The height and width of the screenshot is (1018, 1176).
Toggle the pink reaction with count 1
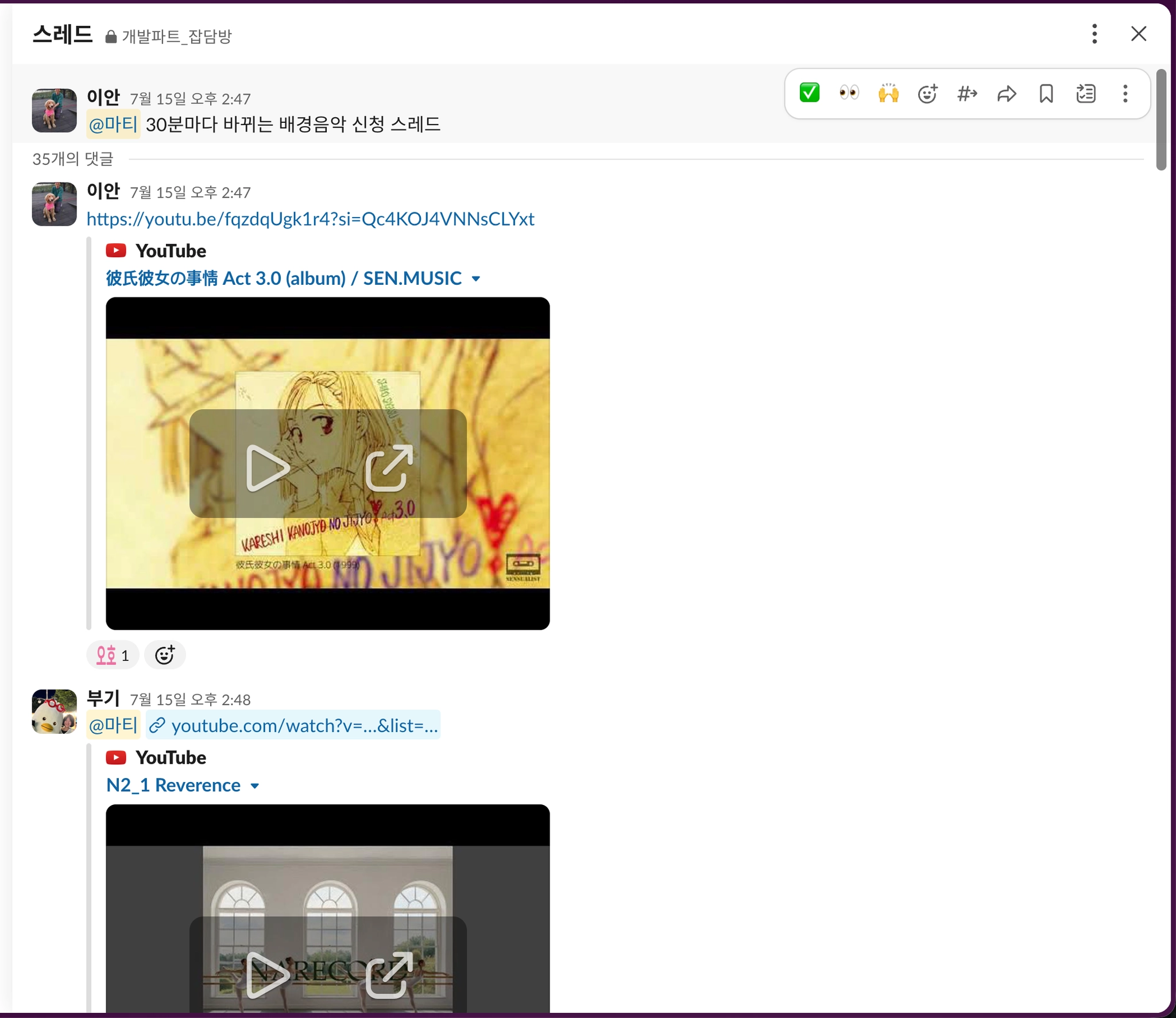tap(113, 655)
